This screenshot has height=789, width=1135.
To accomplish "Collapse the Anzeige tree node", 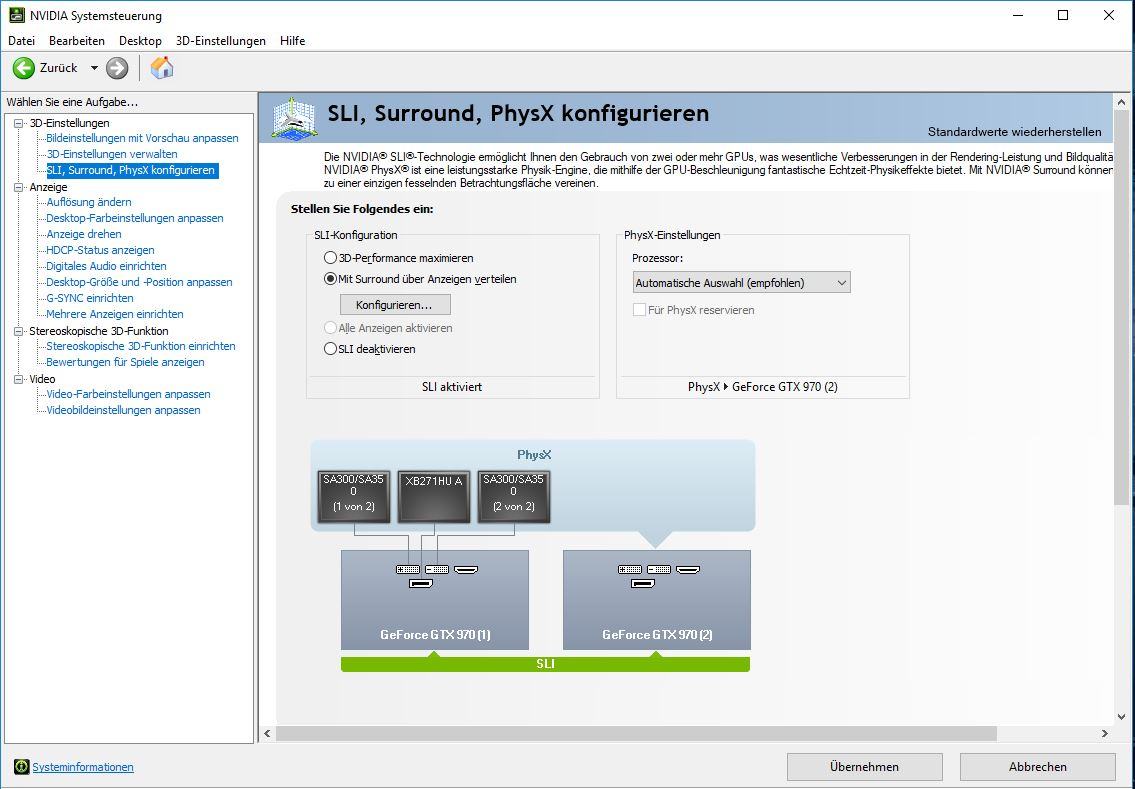I will tap(19, 187).
